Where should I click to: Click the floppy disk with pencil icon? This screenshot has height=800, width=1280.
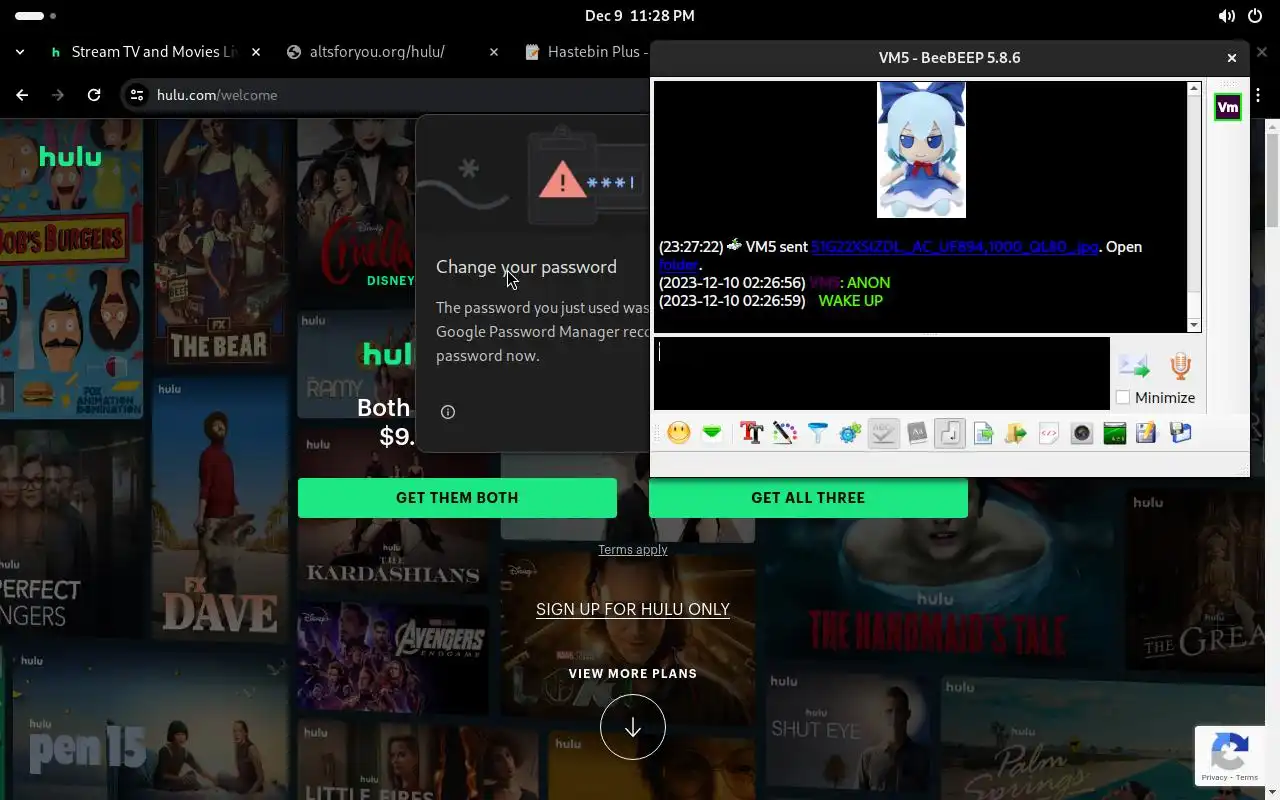point(1147,433)
